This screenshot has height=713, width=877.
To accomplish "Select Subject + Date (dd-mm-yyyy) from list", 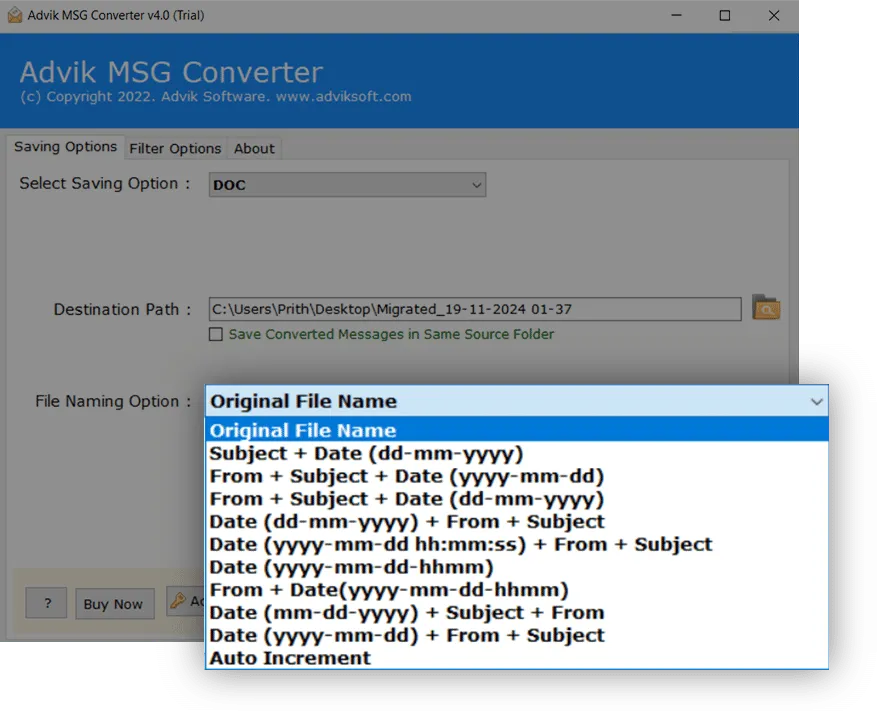I will [x=366, y=453].
